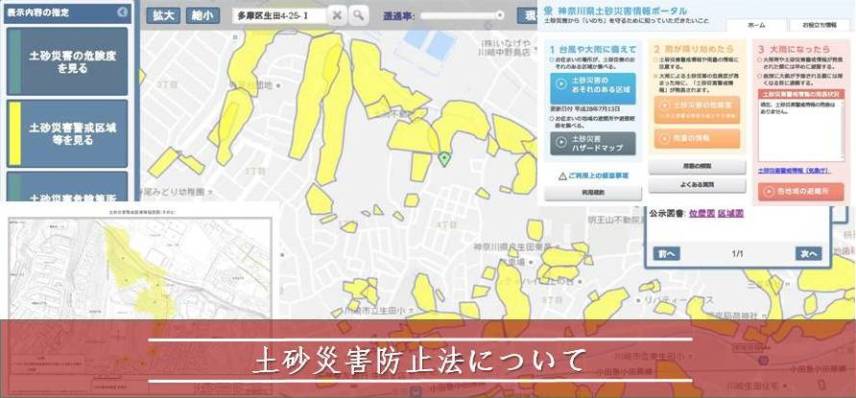Click the 1/1 page indicator
Screen dimensions: 856x398
(x=738, y=254)
